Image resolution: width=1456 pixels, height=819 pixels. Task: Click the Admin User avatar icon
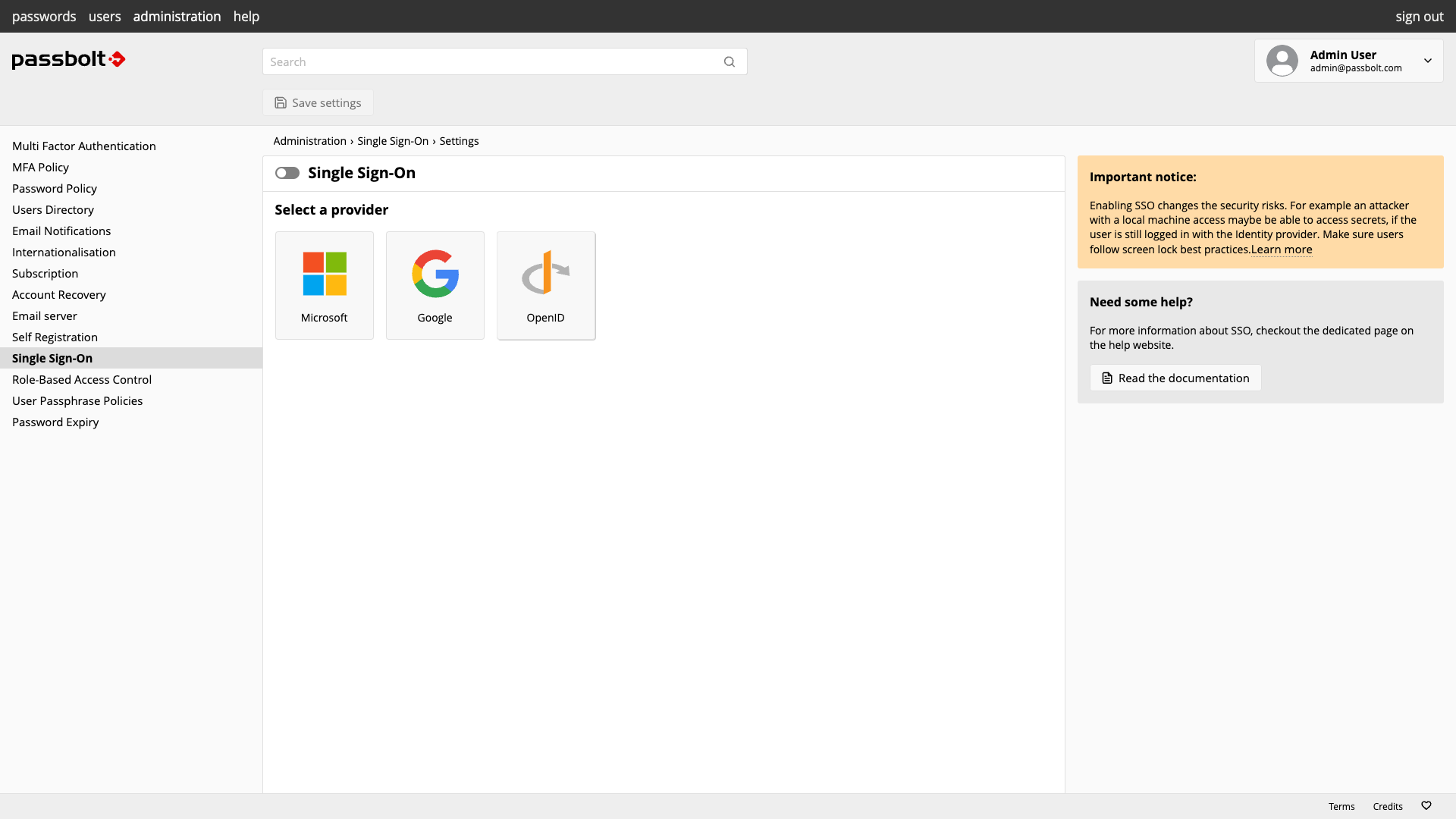(1282, 61)
